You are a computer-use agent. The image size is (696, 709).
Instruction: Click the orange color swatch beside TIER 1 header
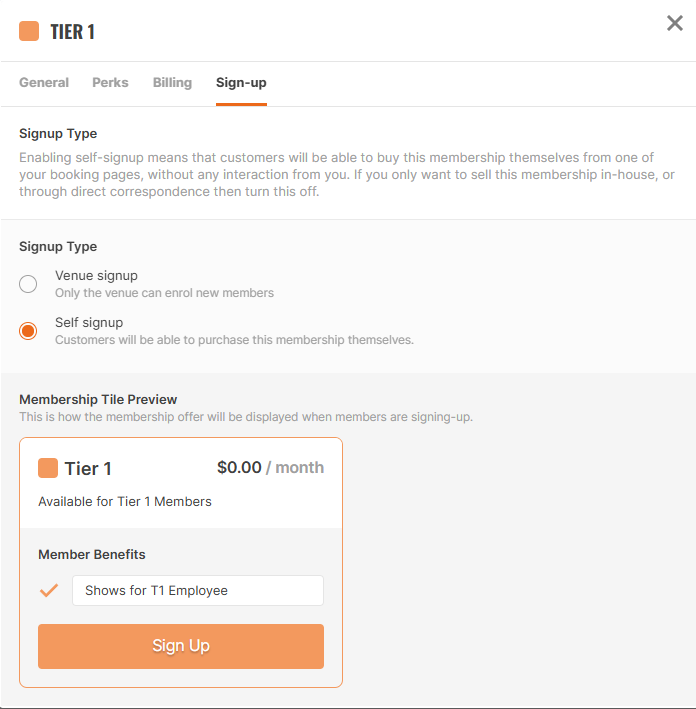[29, 31]
